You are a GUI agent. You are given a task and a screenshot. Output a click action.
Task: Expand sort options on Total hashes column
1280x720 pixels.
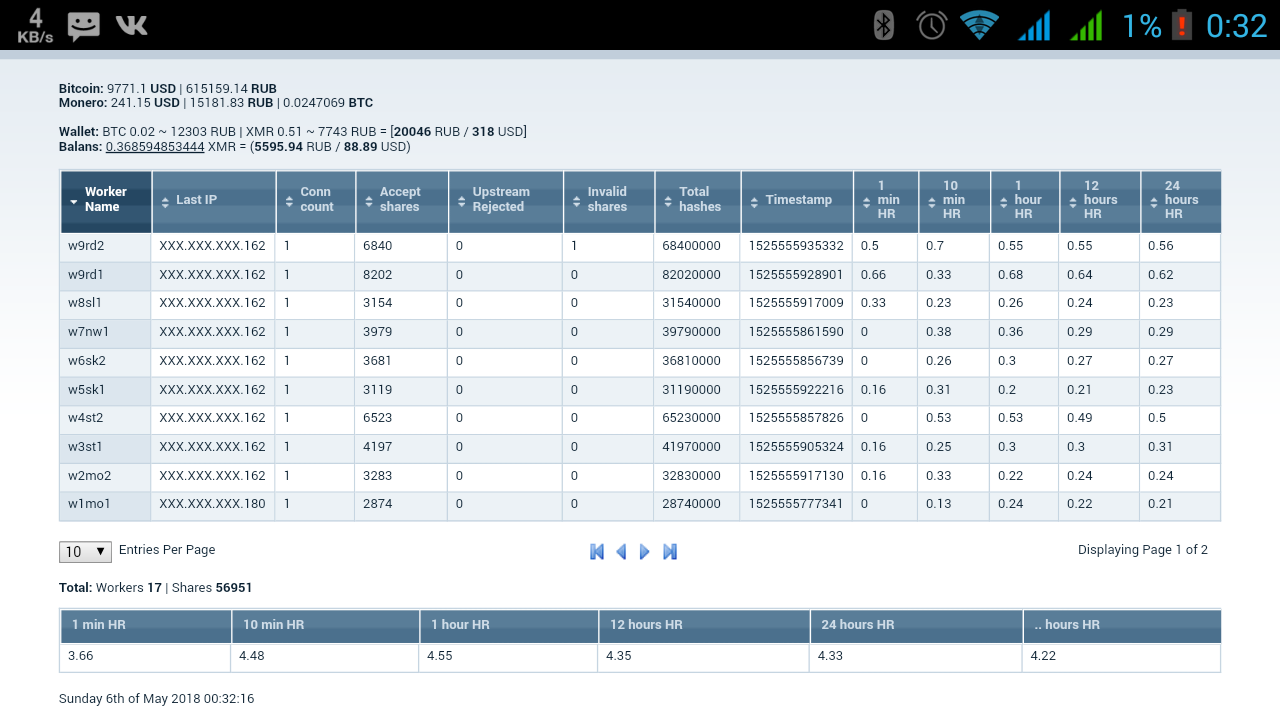coord(697,200)
